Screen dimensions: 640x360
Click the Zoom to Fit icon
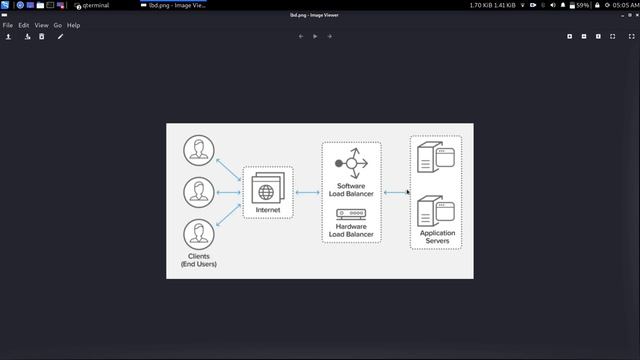pos(612,36)
